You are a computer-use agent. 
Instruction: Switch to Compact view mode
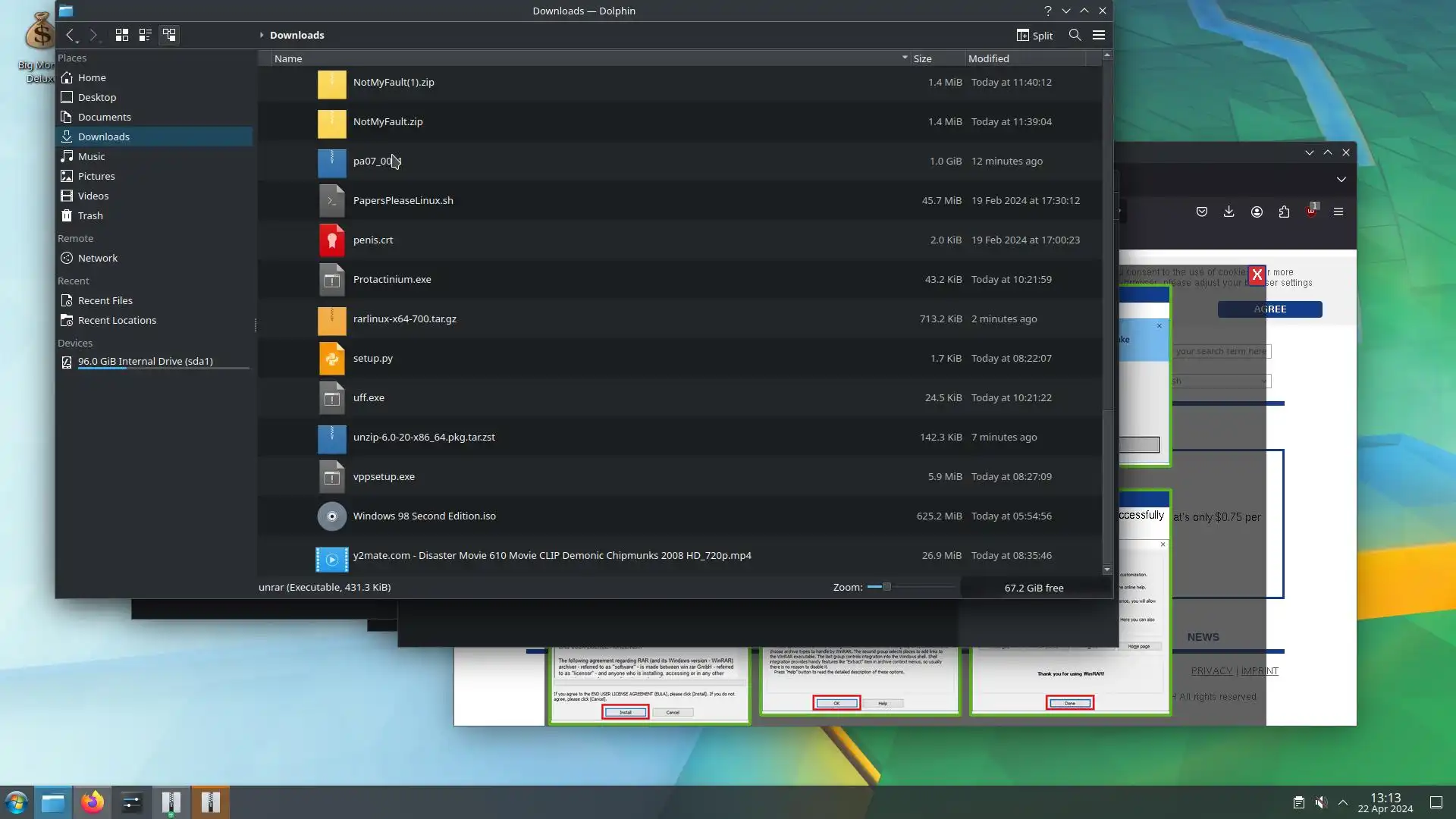pyautogui.click(x=145, y=35)
